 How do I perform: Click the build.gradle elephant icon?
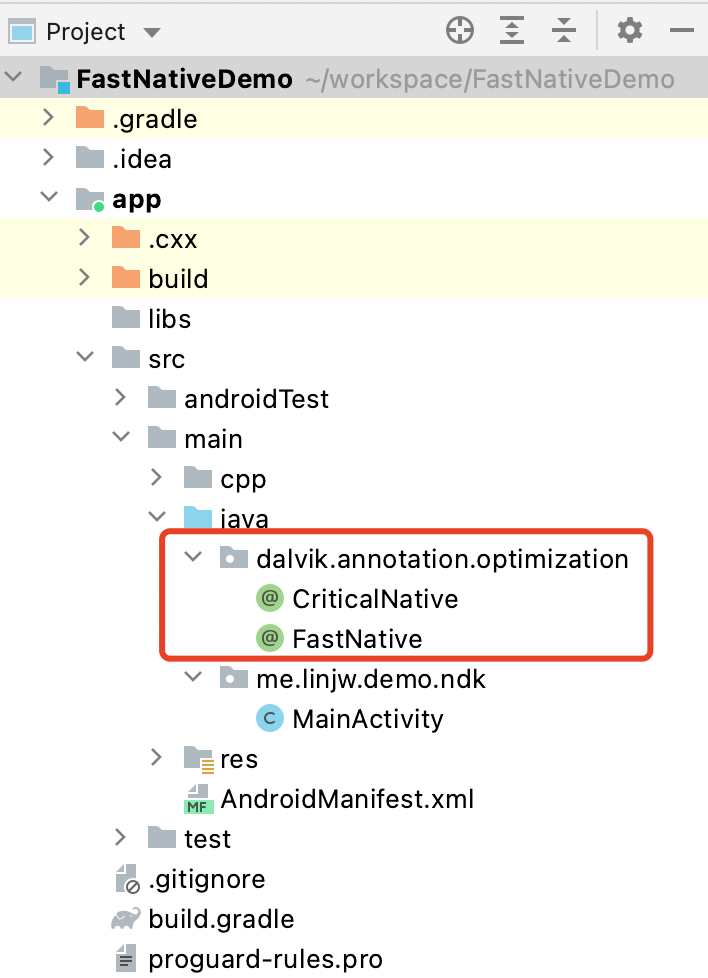125,919
